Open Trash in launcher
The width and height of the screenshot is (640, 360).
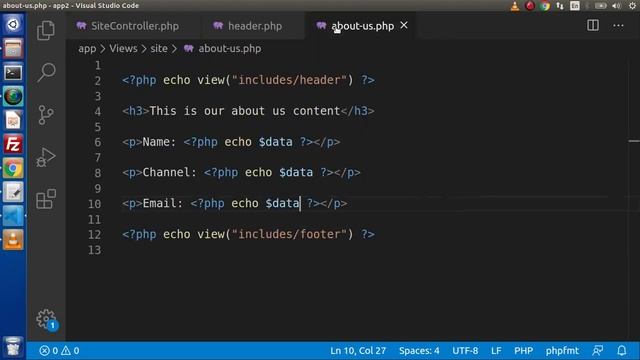(13, 347)
